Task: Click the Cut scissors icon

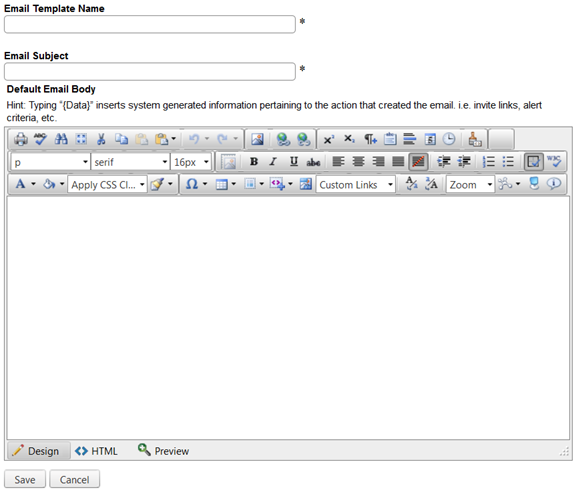Action: tap(101, 139)
